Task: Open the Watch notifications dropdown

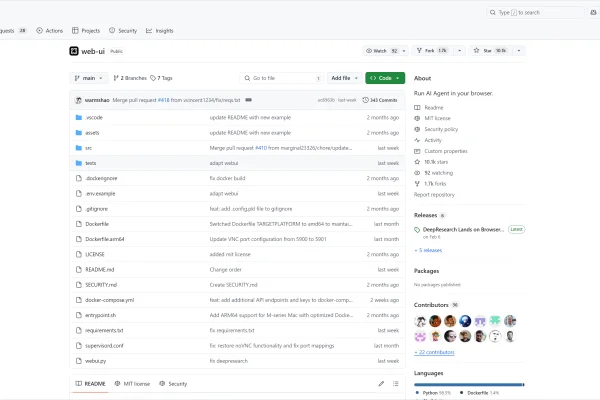Action: pyautogui.click(x=385, y=51)
